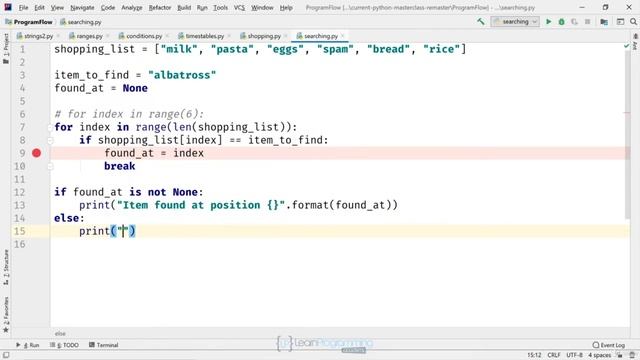
Task: Open the Project tool window sidebar tab
Action: click(x=6, y=48)
